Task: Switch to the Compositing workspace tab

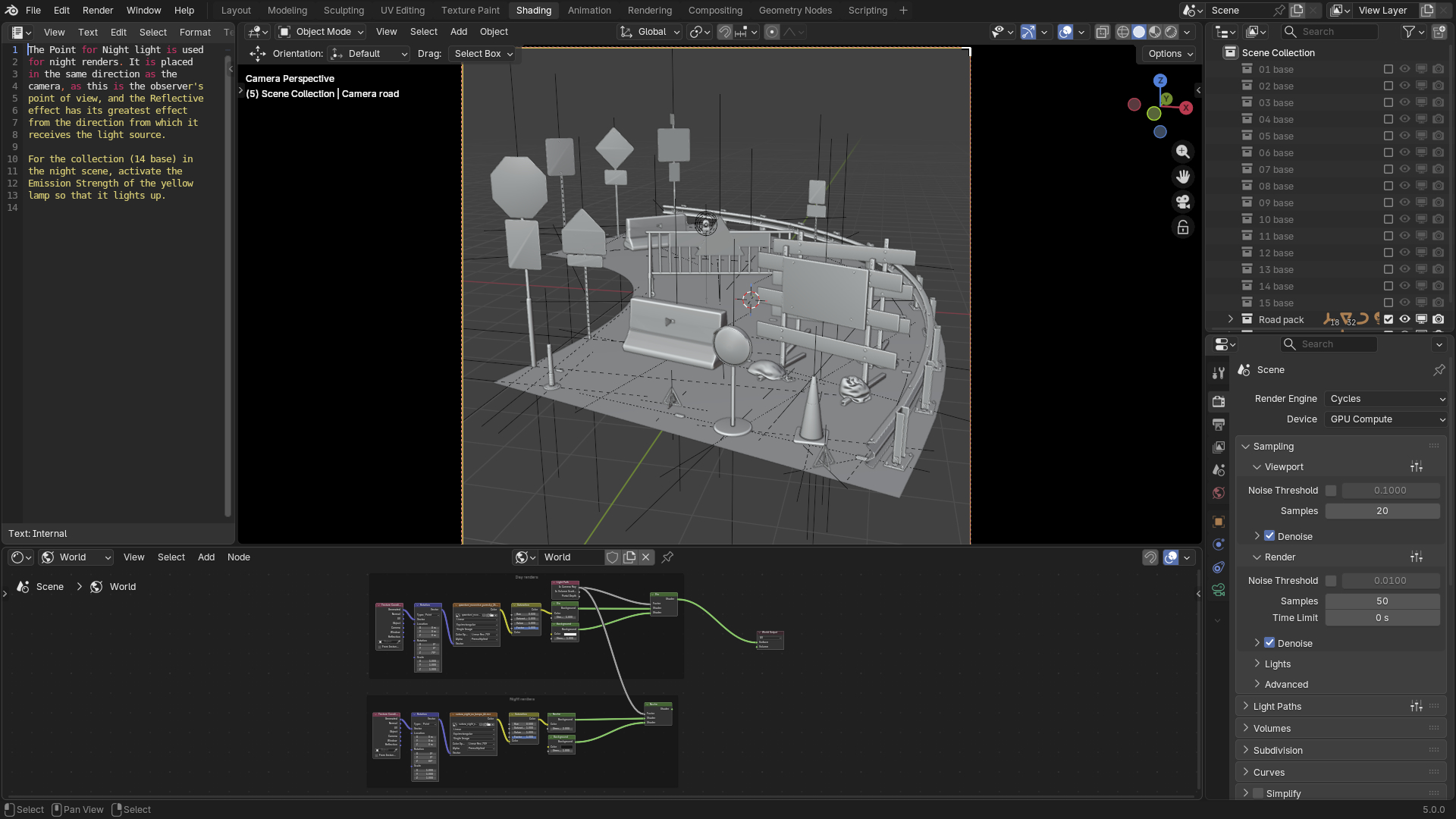Action: coord(714,11)
